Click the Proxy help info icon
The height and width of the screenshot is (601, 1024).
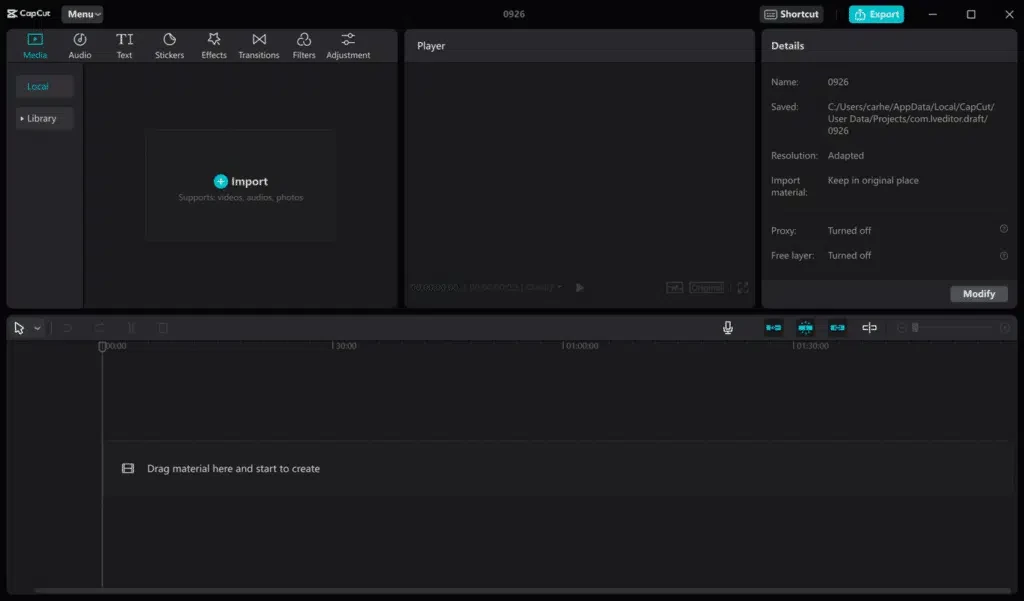(1004, 229)
